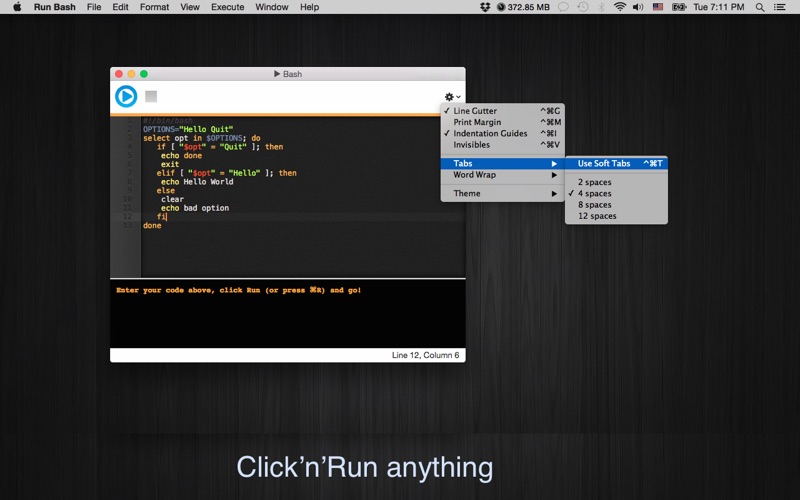Screen dimensions: 800x500
Task: Open the File menu
Action: point(94,7)
